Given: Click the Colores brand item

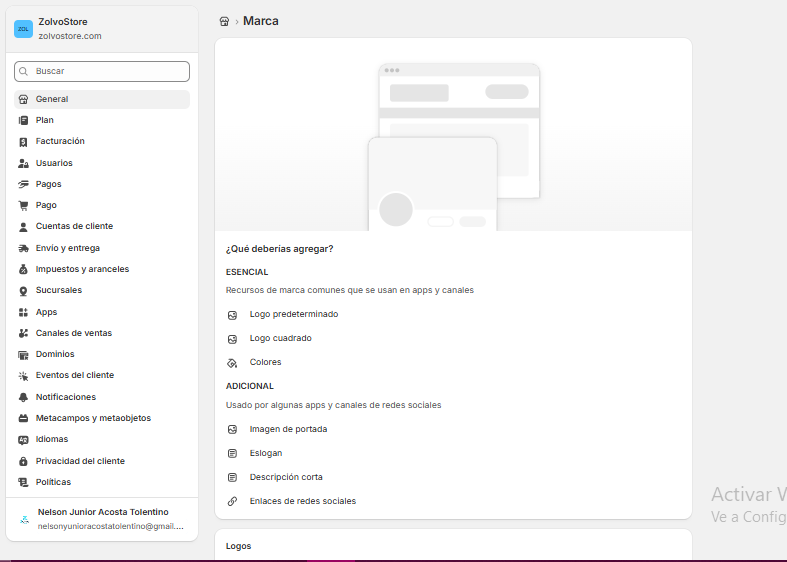Looking at the screenshot, I should (x=265, y=362).
